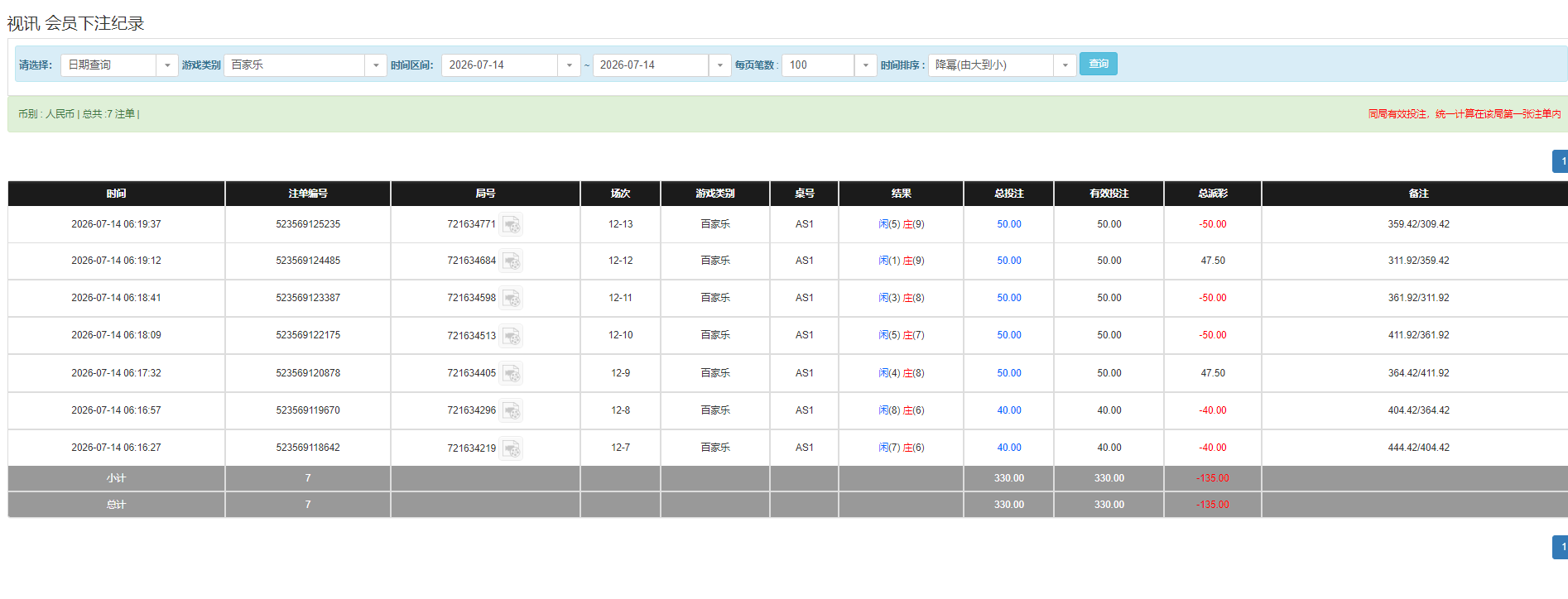Click the 50.00 total bet link at 06:19:37
Image resolution: width=1568 pixels, height=599 pixels.
pos(1008,224)
